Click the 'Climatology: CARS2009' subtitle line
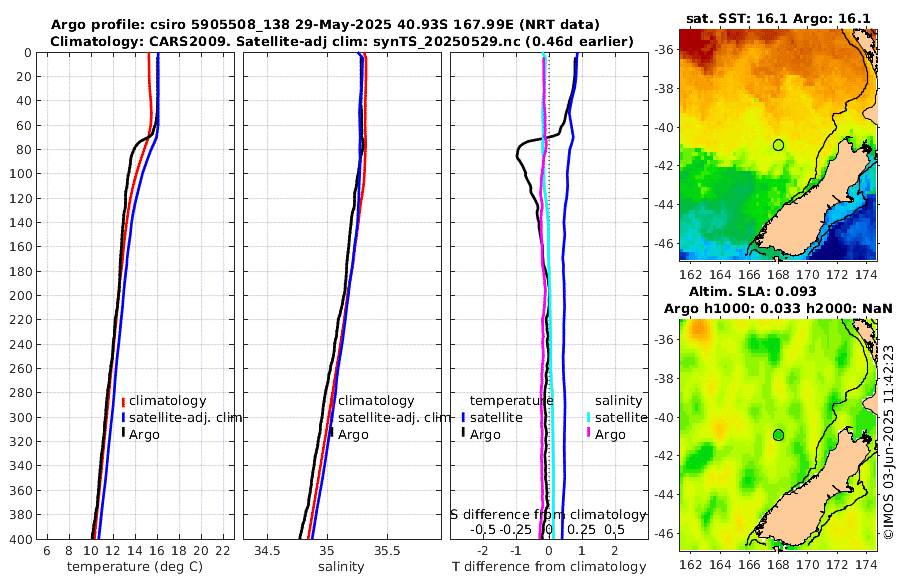The width and height of the screenshot is (900, 580). (x=342, y=41)
